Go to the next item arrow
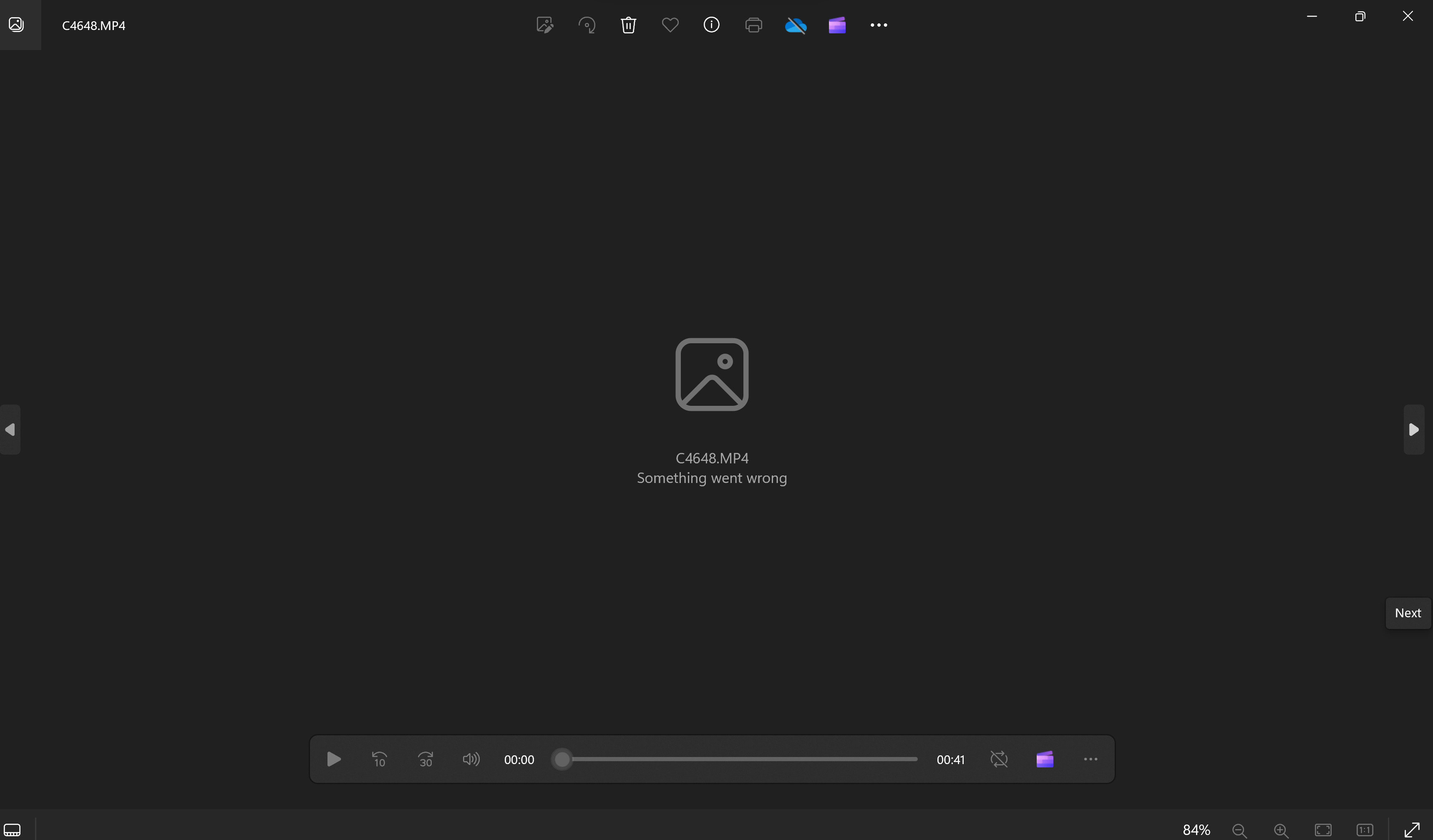 [1414, 430]
